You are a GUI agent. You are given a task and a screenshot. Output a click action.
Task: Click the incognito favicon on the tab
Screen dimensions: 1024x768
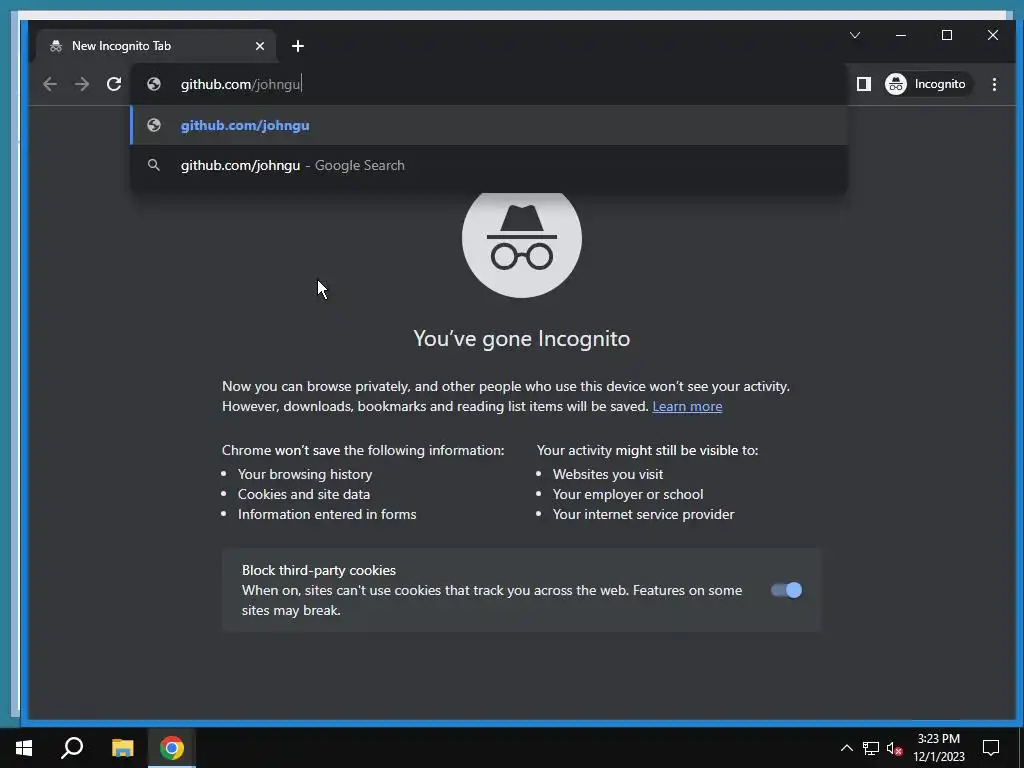pyautogui.click(x=56, y=46)
